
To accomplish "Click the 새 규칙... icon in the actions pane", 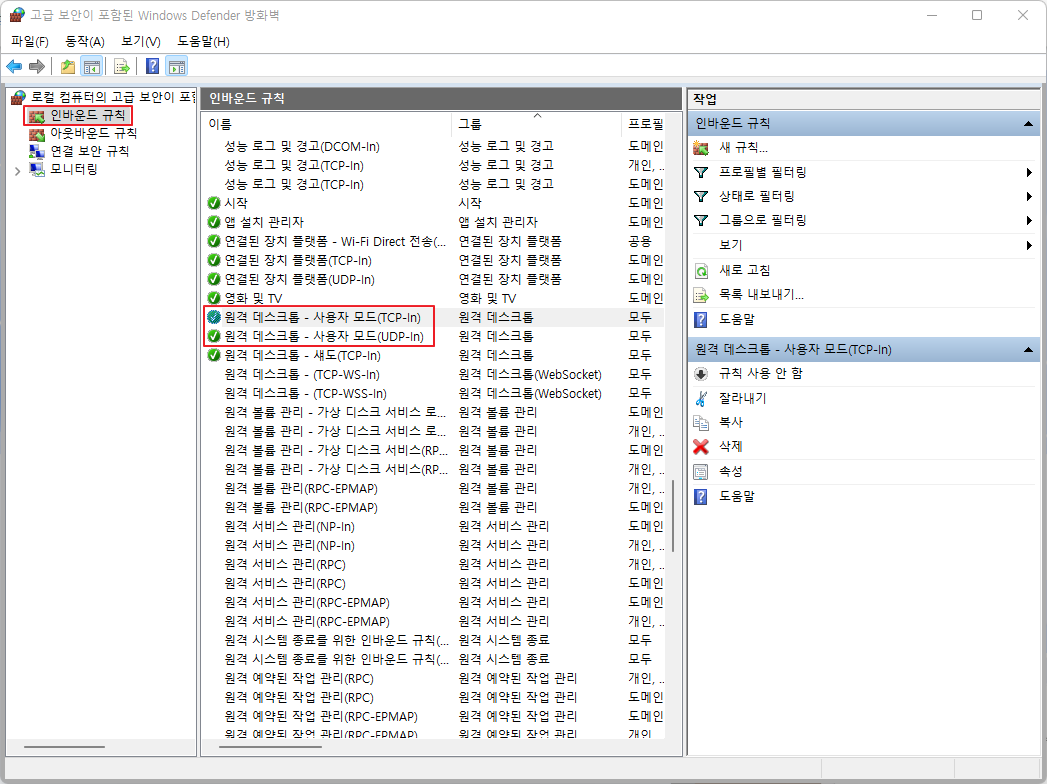I will coord(701,148).
